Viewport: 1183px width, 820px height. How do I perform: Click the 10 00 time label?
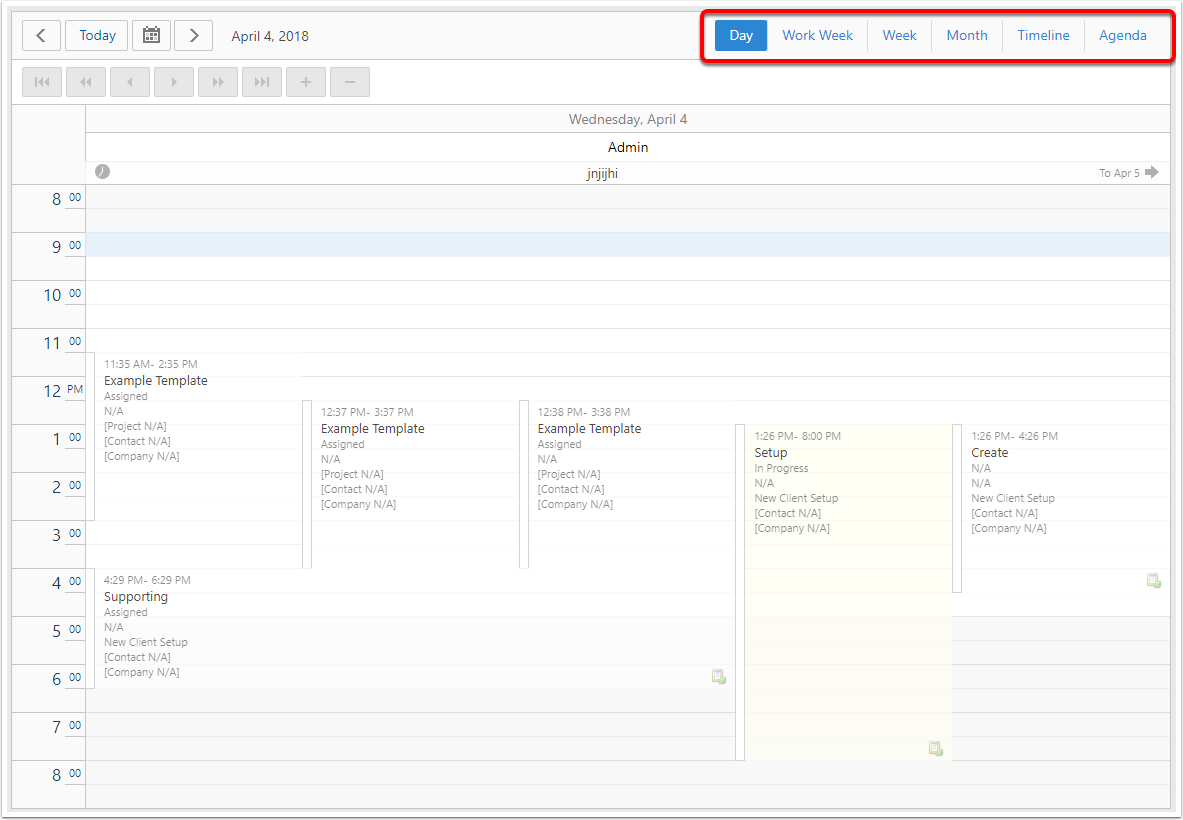coord(63,295)
